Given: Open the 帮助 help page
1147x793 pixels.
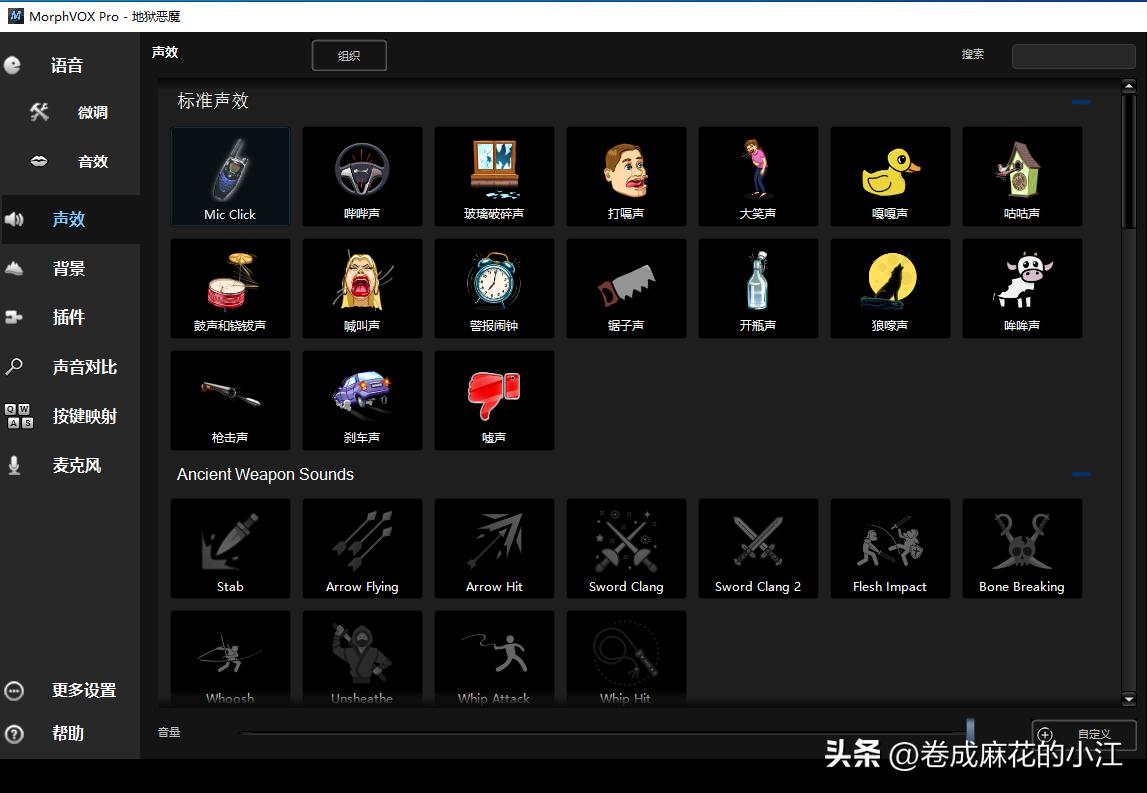Looking at the screenshot, I should [69, 734].
